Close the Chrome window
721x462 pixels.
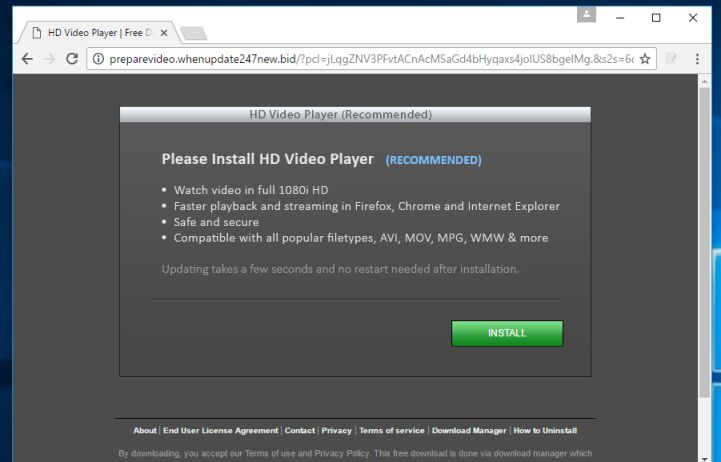[x=692, y=18]
